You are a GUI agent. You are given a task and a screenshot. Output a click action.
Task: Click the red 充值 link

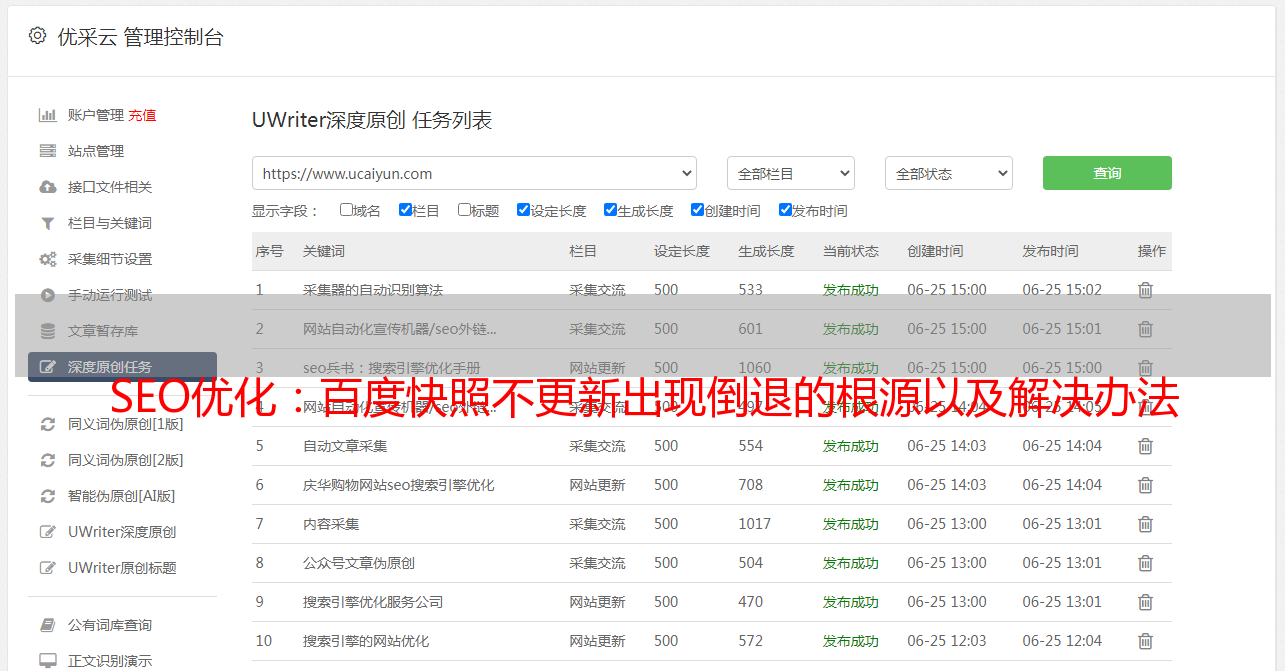click(x=142, y=115)
